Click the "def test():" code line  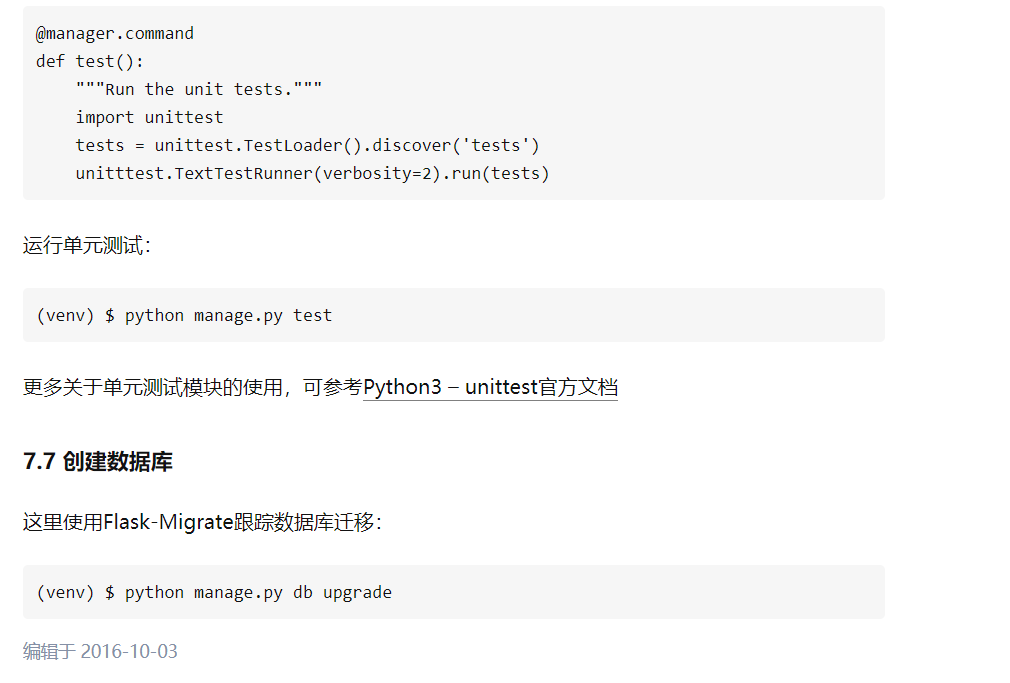pyautogui.click(x=90, y=61)
